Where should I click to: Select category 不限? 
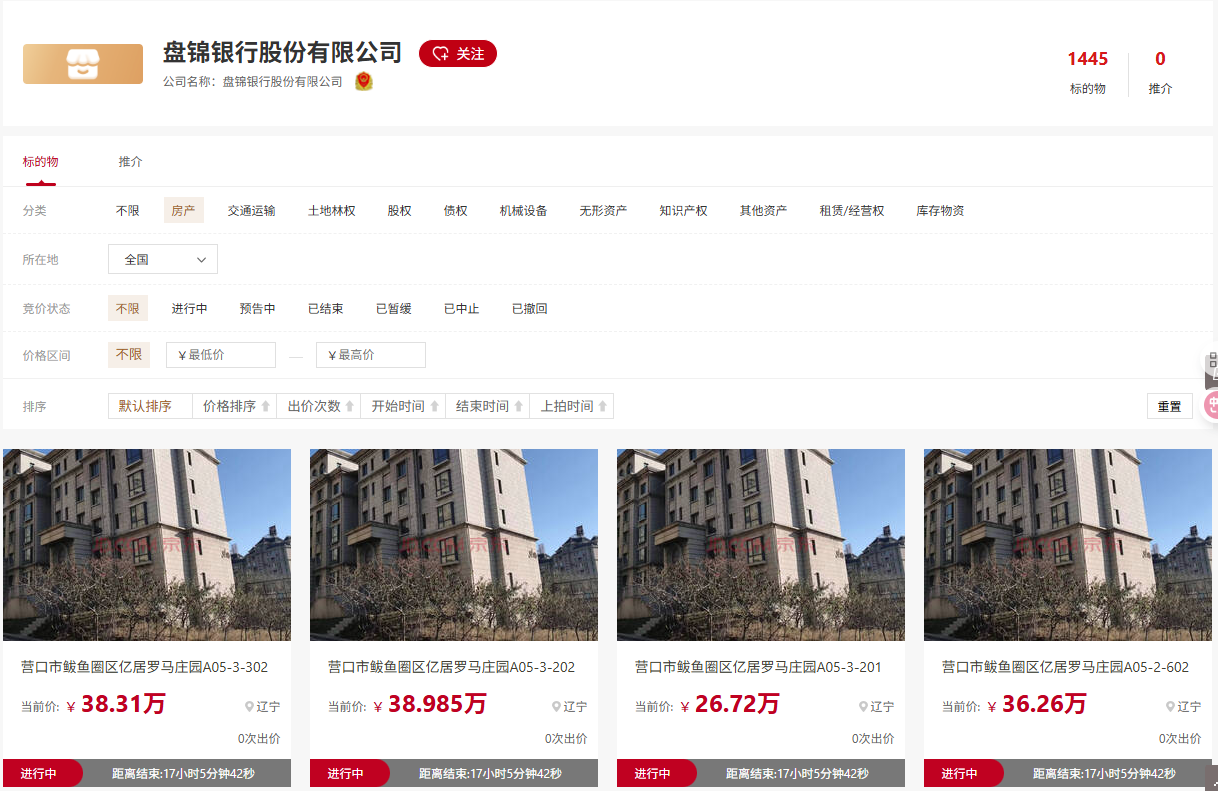(128, 211)
